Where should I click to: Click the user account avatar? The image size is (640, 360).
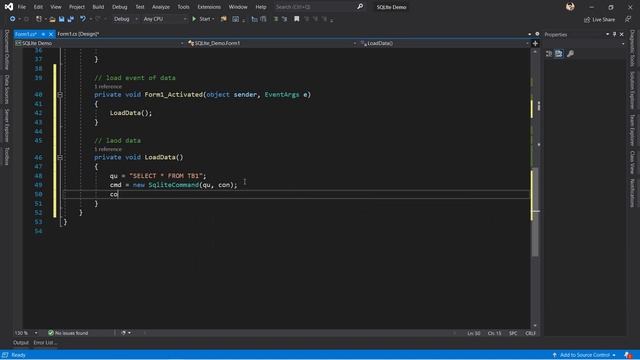(570, 7)
